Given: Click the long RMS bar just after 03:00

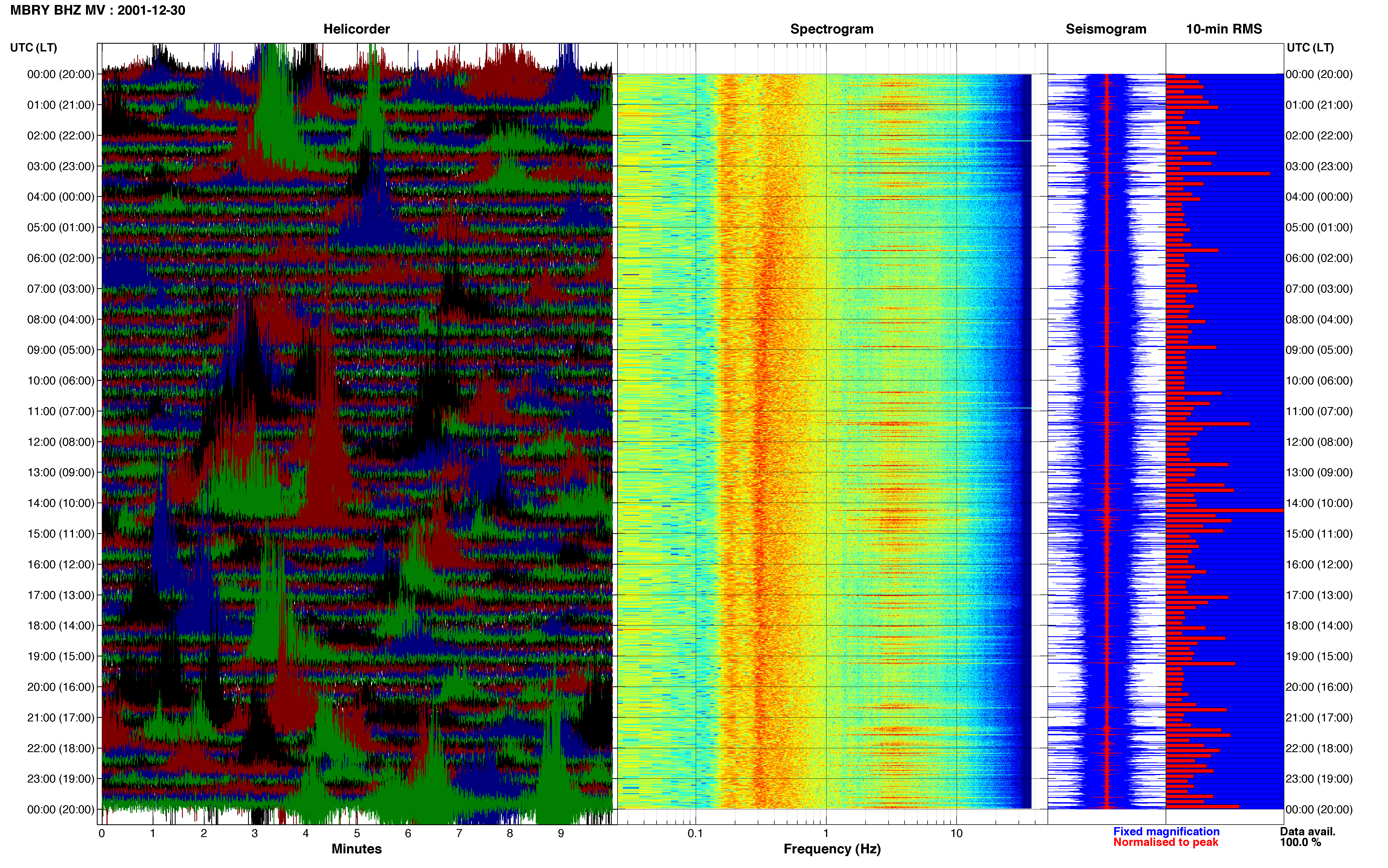Looking at the screenshot, I should pos(1218,173).
